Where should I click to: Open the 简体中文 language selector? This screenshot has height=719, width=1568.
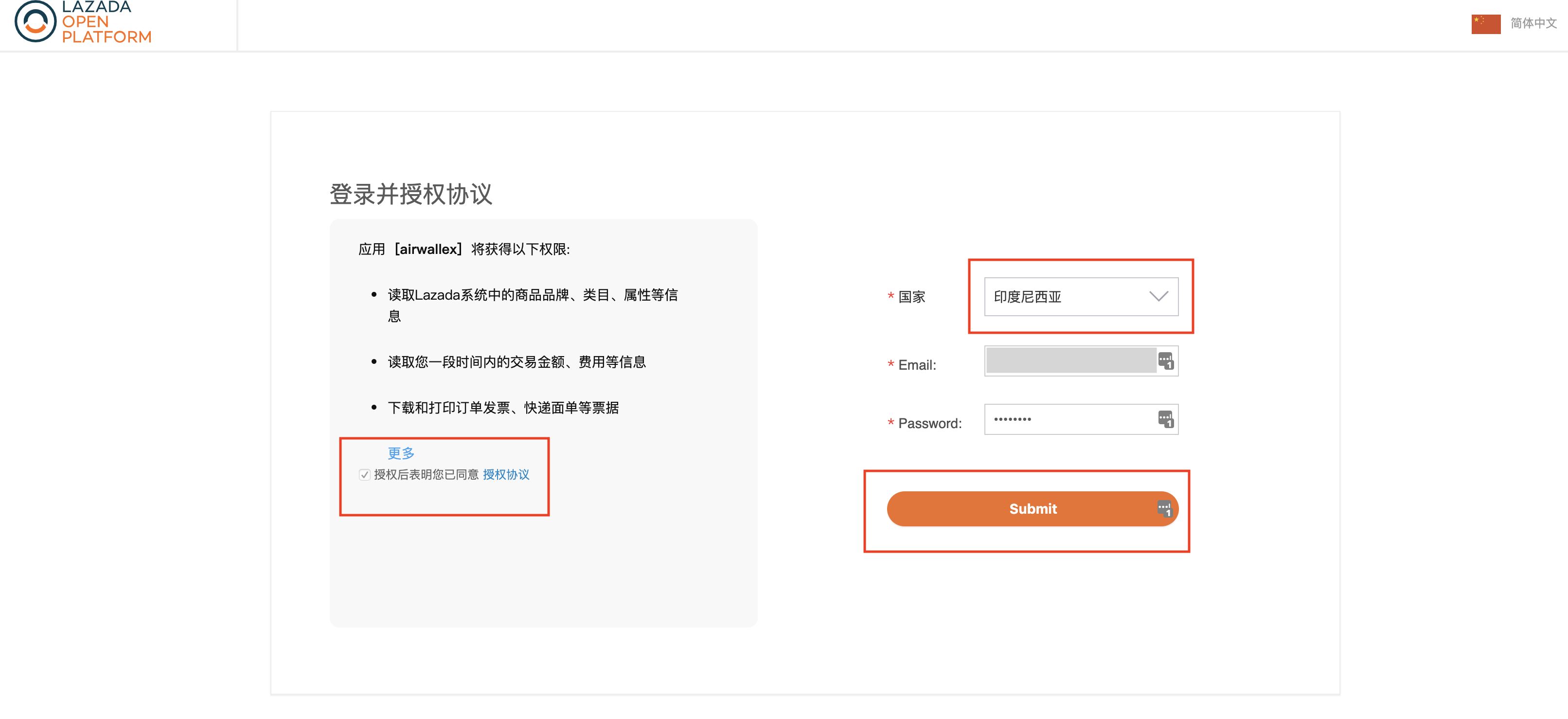(x=1532, y=23)
